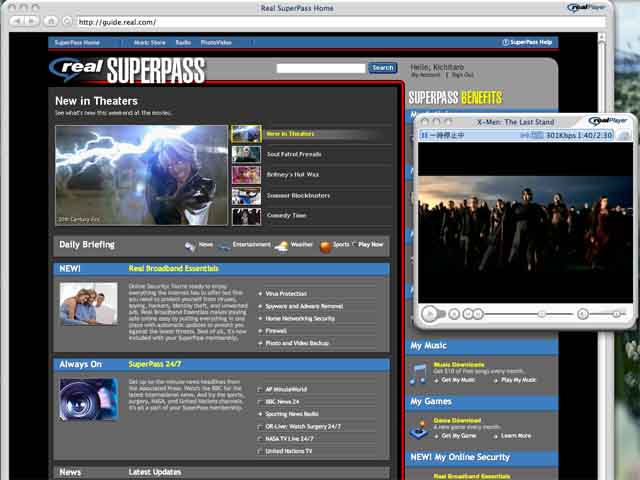Click the music note icon under My Music
Viewport: 640px width, 480px height.
[418, 373]
